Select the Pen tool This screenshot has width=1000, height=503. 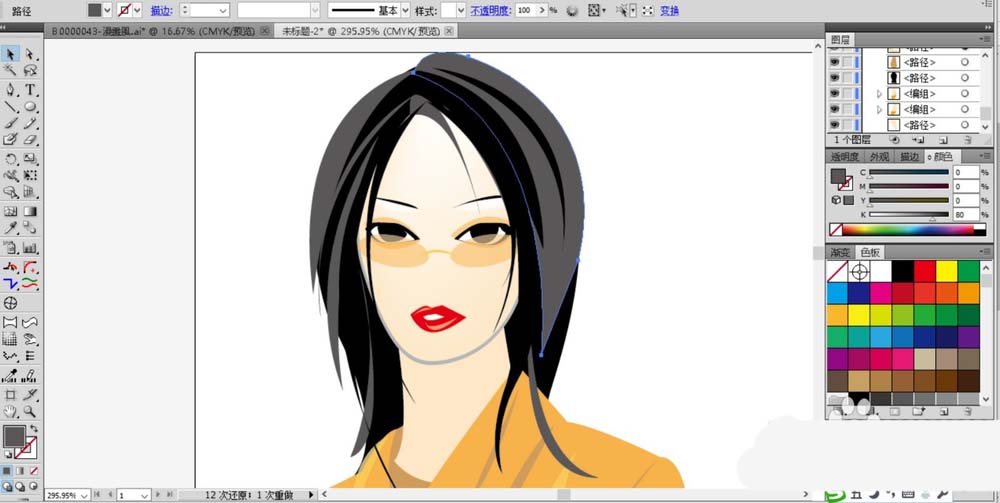(11, 89)
